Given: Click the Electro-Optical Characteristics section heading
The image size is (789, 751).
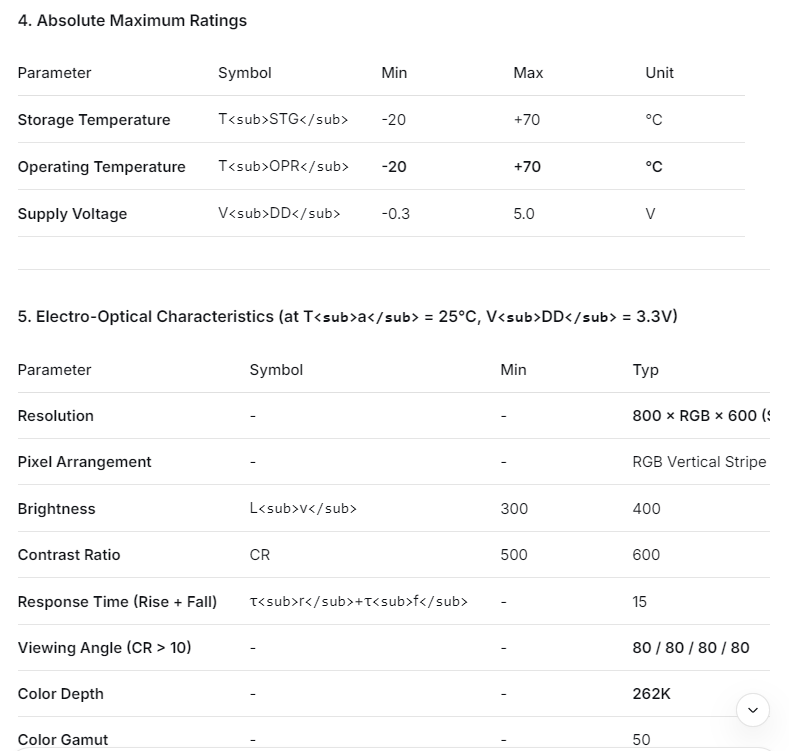Looking at the screenshot, I should click(x=347, y=317).
